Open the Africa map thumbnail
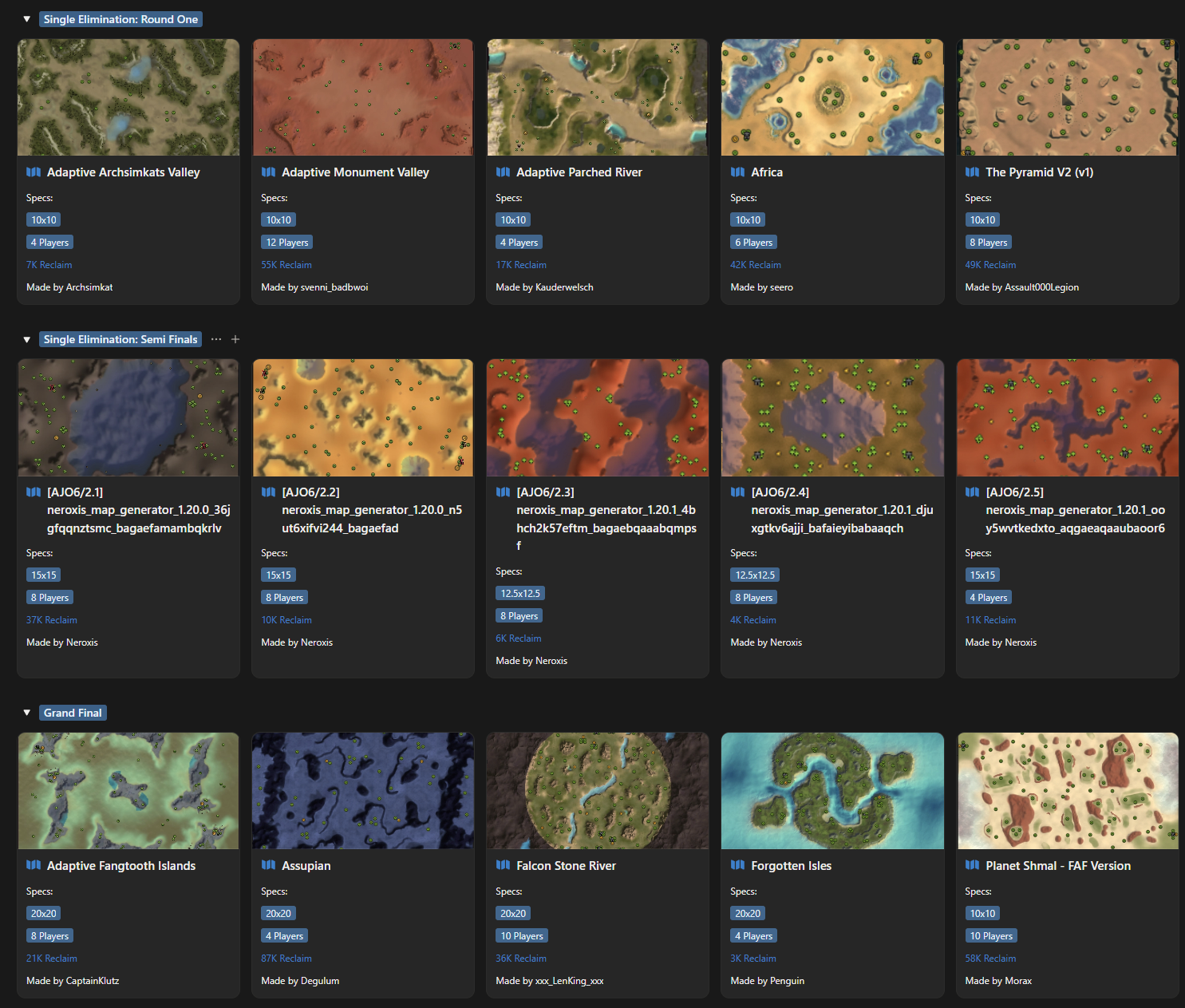The image size is (1185, 1008). [832, 97]
